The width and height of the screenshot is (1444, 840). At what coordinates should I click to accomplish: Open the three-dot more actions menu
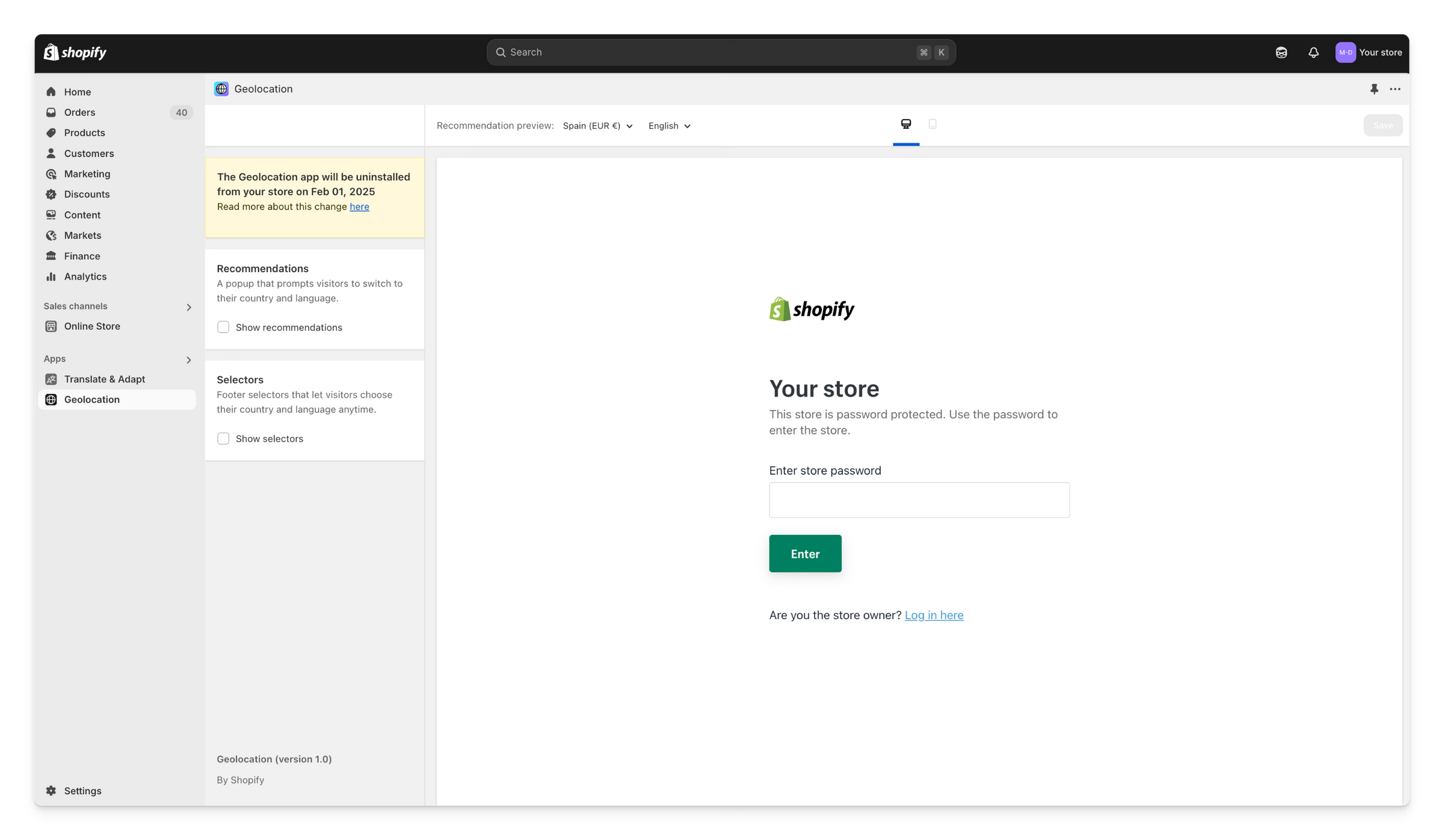pos(1395,89)
